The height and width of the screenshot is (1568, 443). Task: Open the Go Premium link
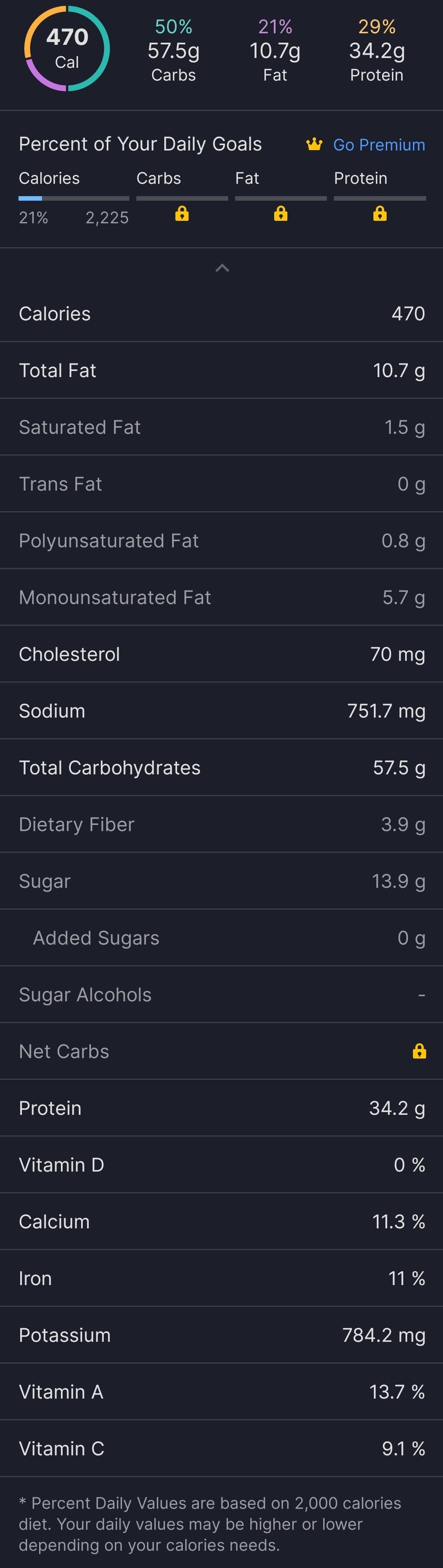coord(379,145)
